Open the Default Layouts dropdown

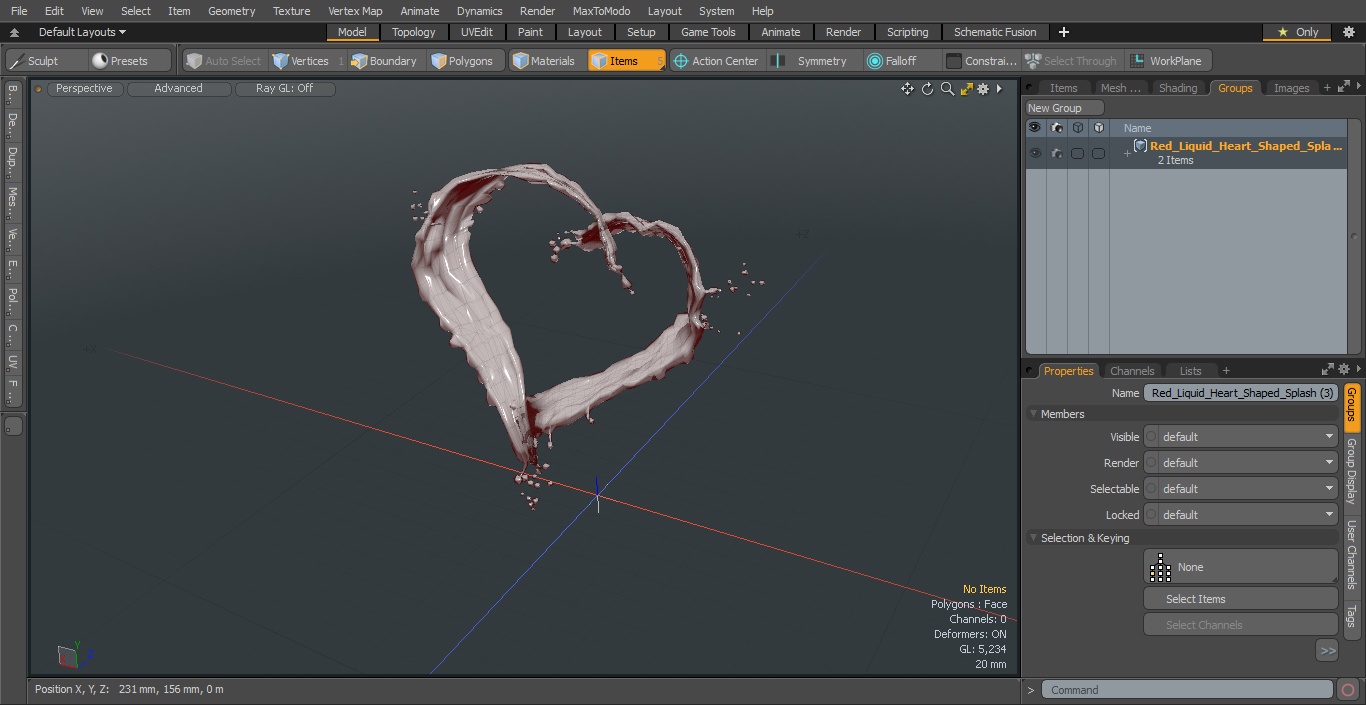82,32
